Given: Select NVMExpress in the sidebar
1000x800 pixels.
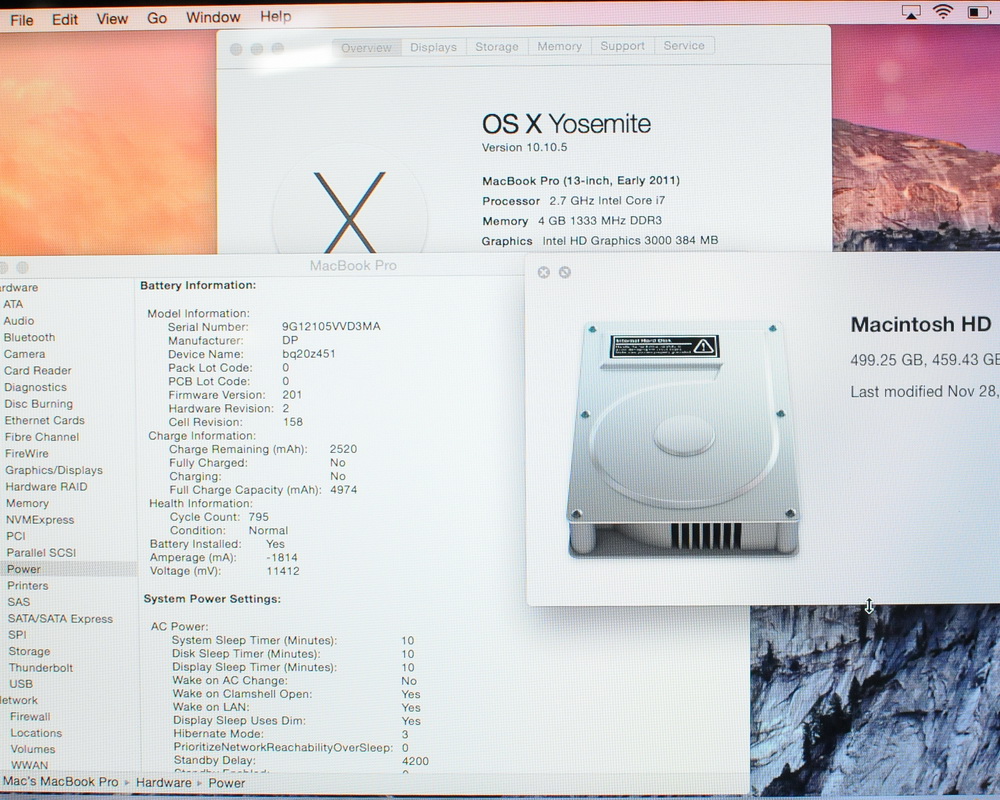Looking at the screenshot, I should click(40, 520).
